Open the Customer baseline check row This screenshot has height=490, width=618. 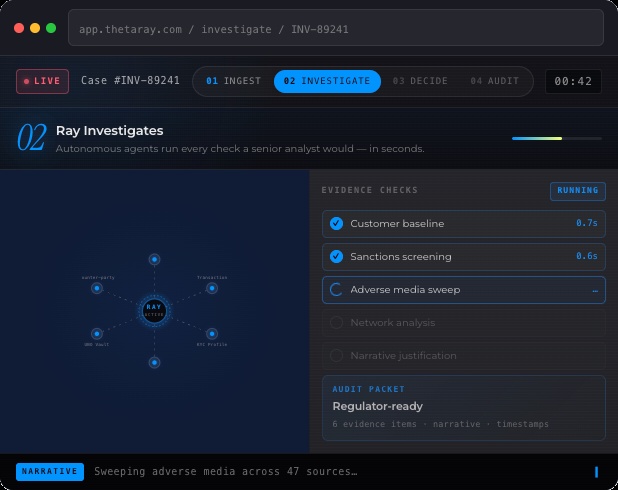point(464,224)
